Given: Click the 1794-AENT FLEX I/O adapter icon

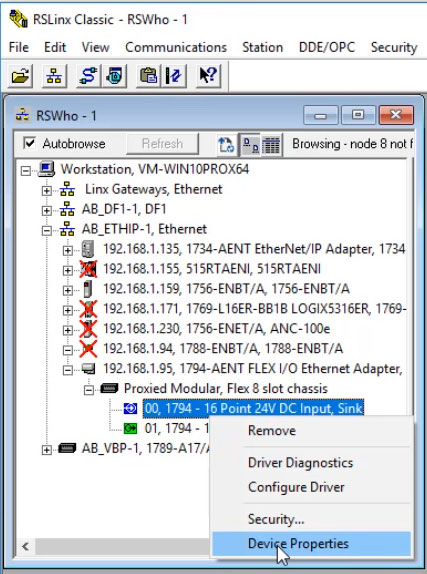Looking at the screenshot, I should point(88,369).
